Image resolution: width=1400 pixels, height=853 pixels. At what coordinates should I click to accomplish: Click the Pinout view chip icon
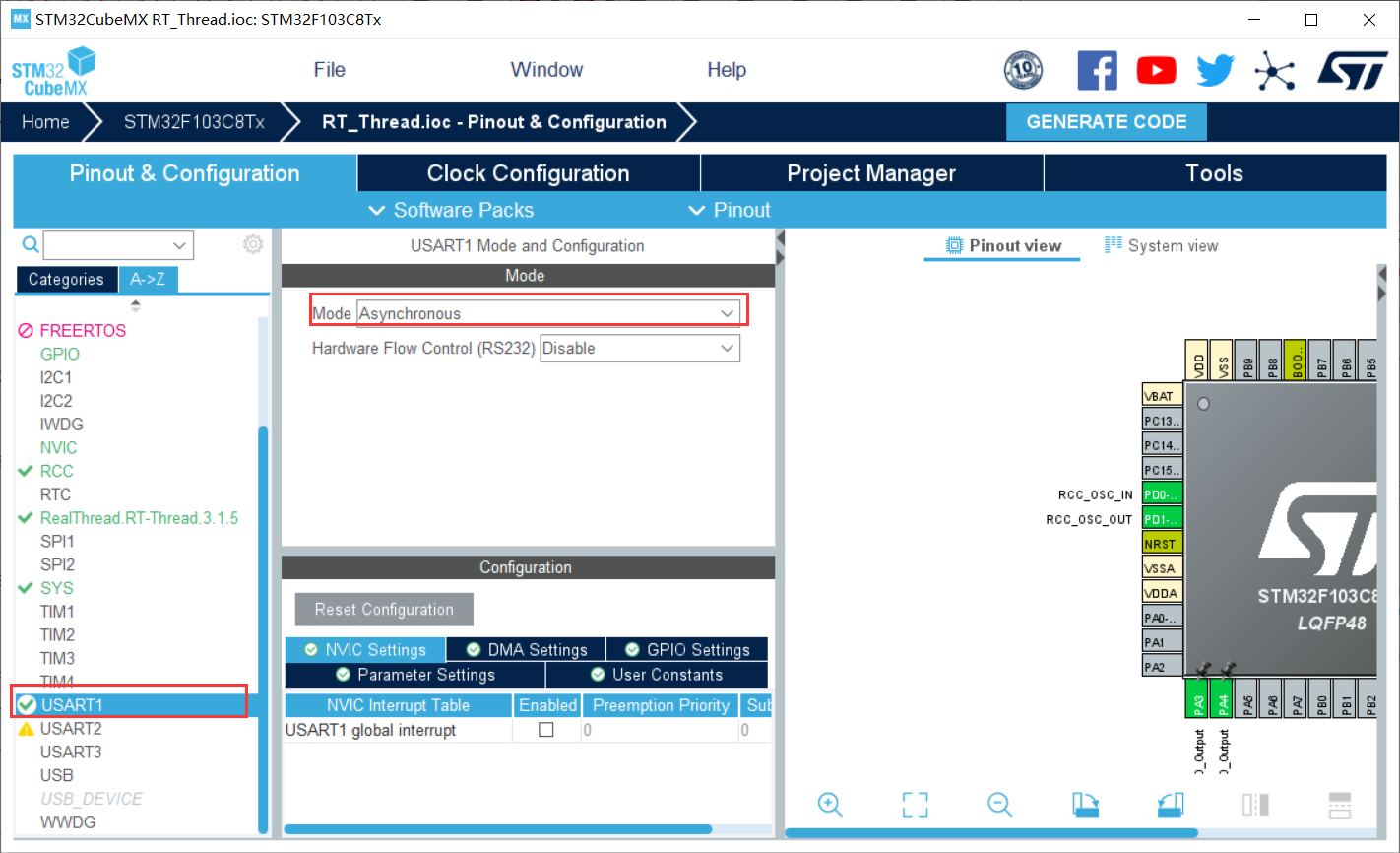954,246
